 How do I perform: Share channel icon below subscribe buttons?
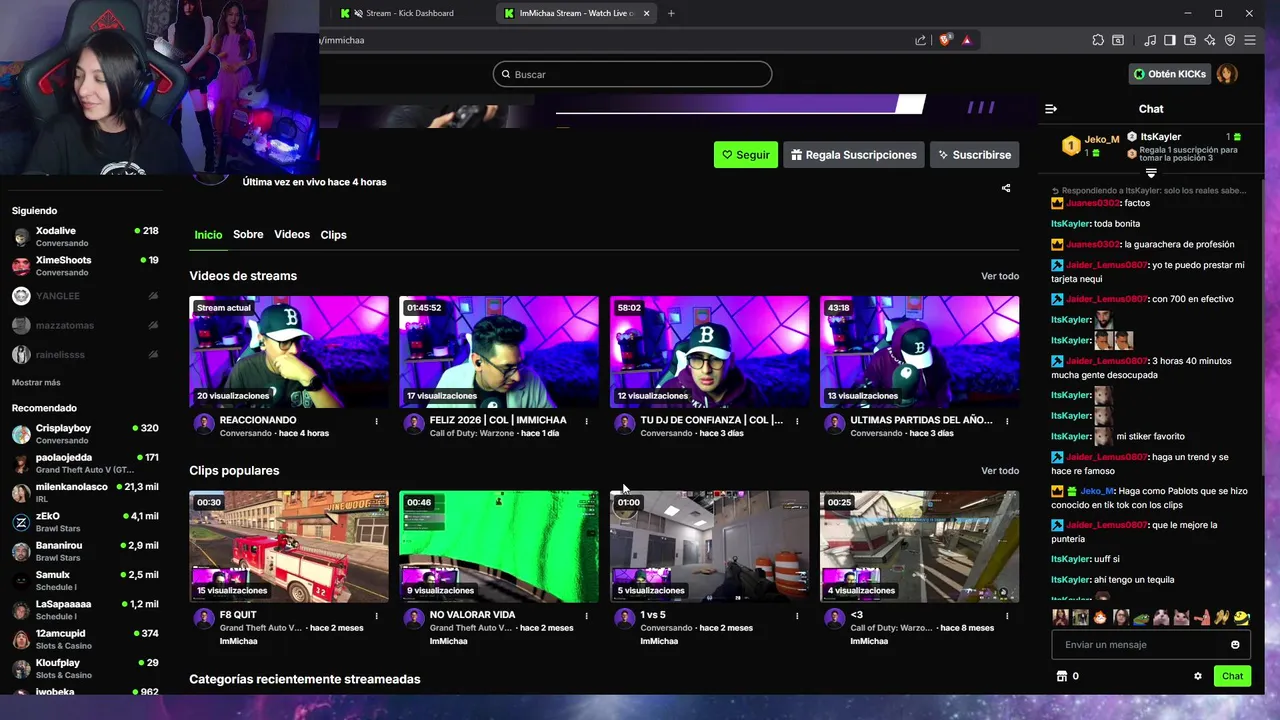[1006, 188]
